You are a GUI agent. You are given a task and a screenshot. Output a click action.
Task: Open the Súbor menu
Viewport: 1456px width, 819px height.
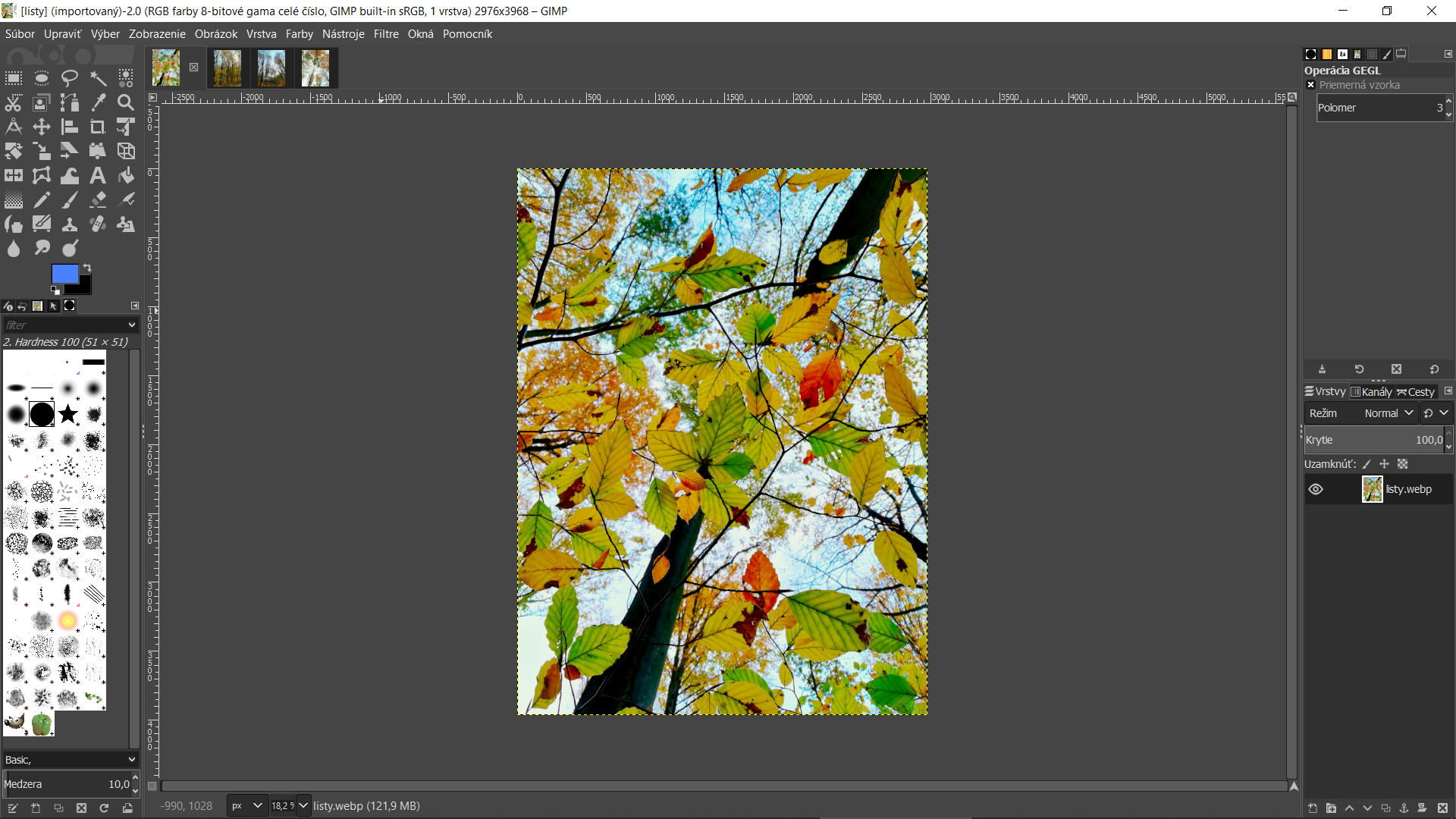20,34
